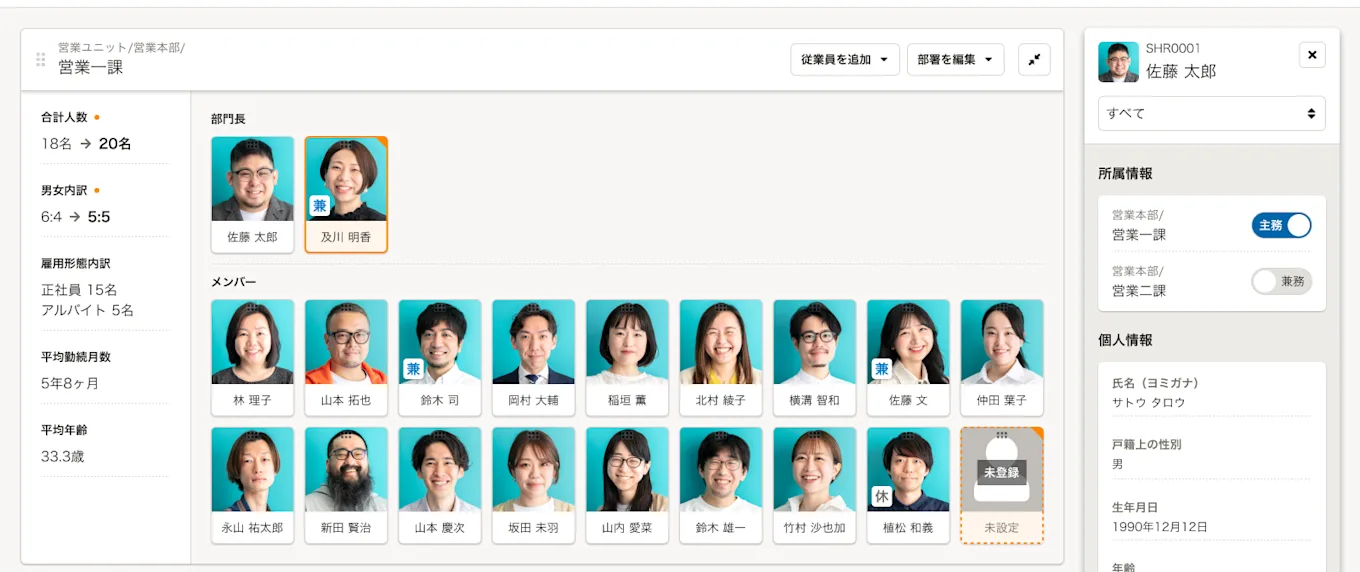1360x572 pixels.
Task: Click the orange dot beside 男女内訳
Action: point(97,190)
